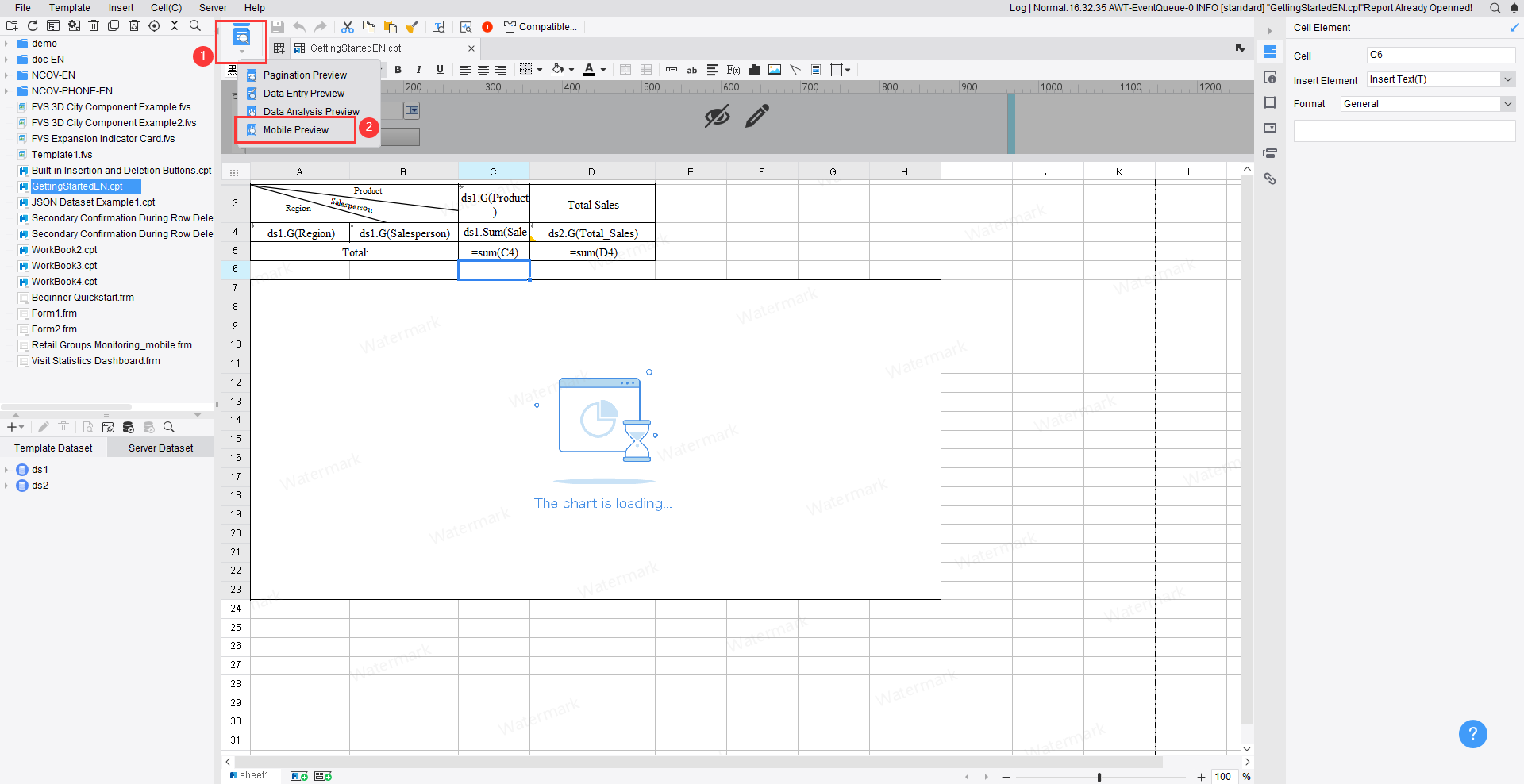Select the Cell Element panel icon
This screenshot has height=784, width=1524.
tap(1271, 52)
